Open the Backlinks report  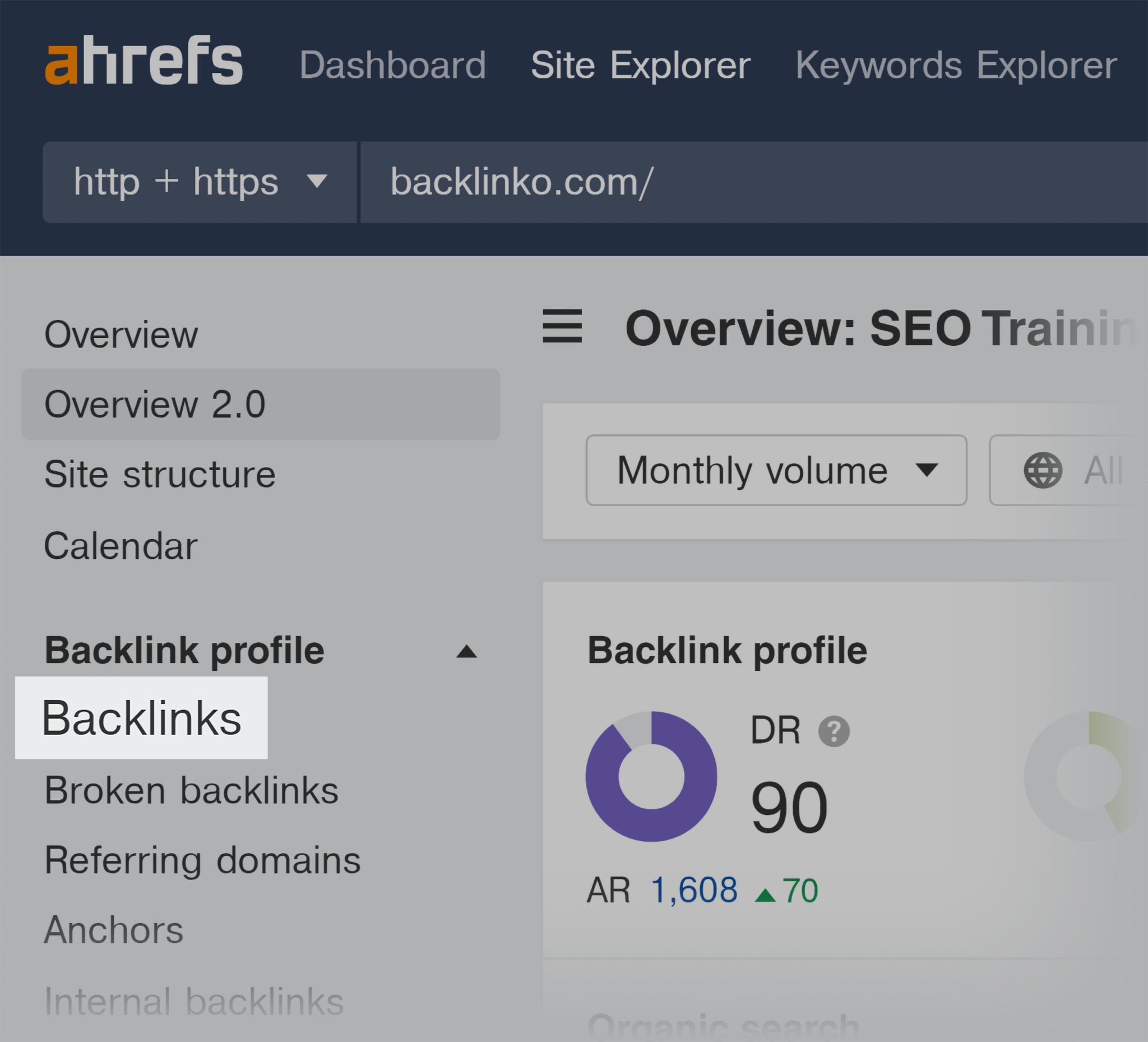[142, 718]
